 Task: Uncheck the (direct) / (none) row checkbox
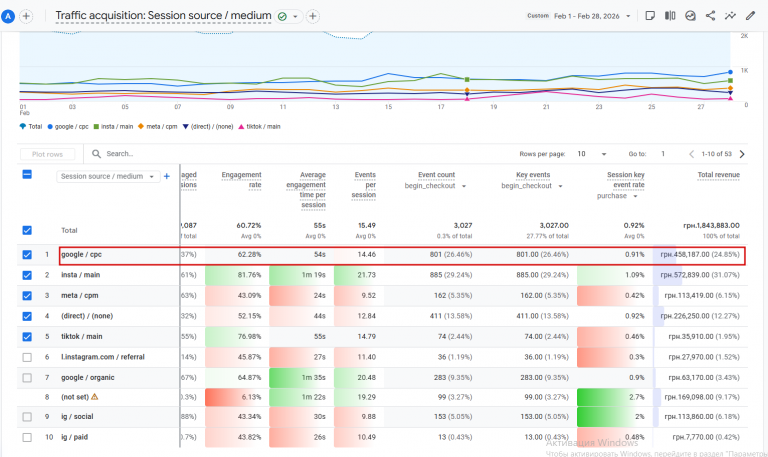click(x=27, y=316)
